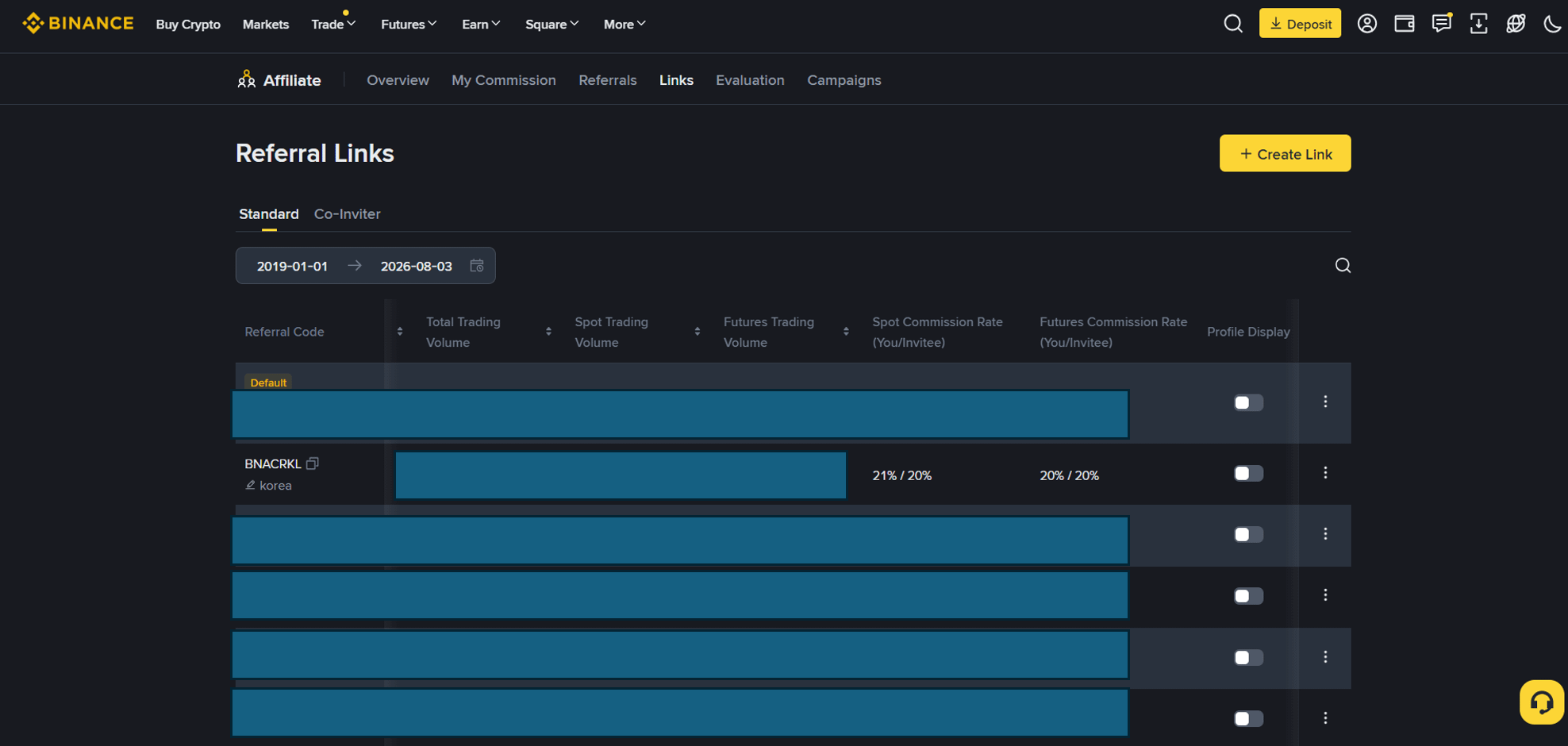This screenshot has width=1568, height=746.
Task: Go to the Campaigns tab
Action: coord(844,80)
